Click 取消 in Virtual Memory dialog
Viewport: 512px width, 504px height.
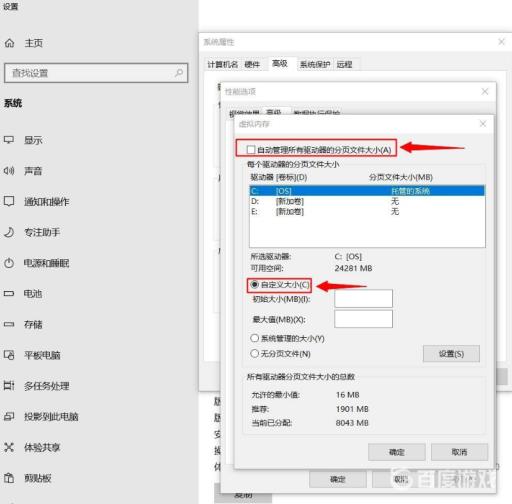tap(459, 452)
